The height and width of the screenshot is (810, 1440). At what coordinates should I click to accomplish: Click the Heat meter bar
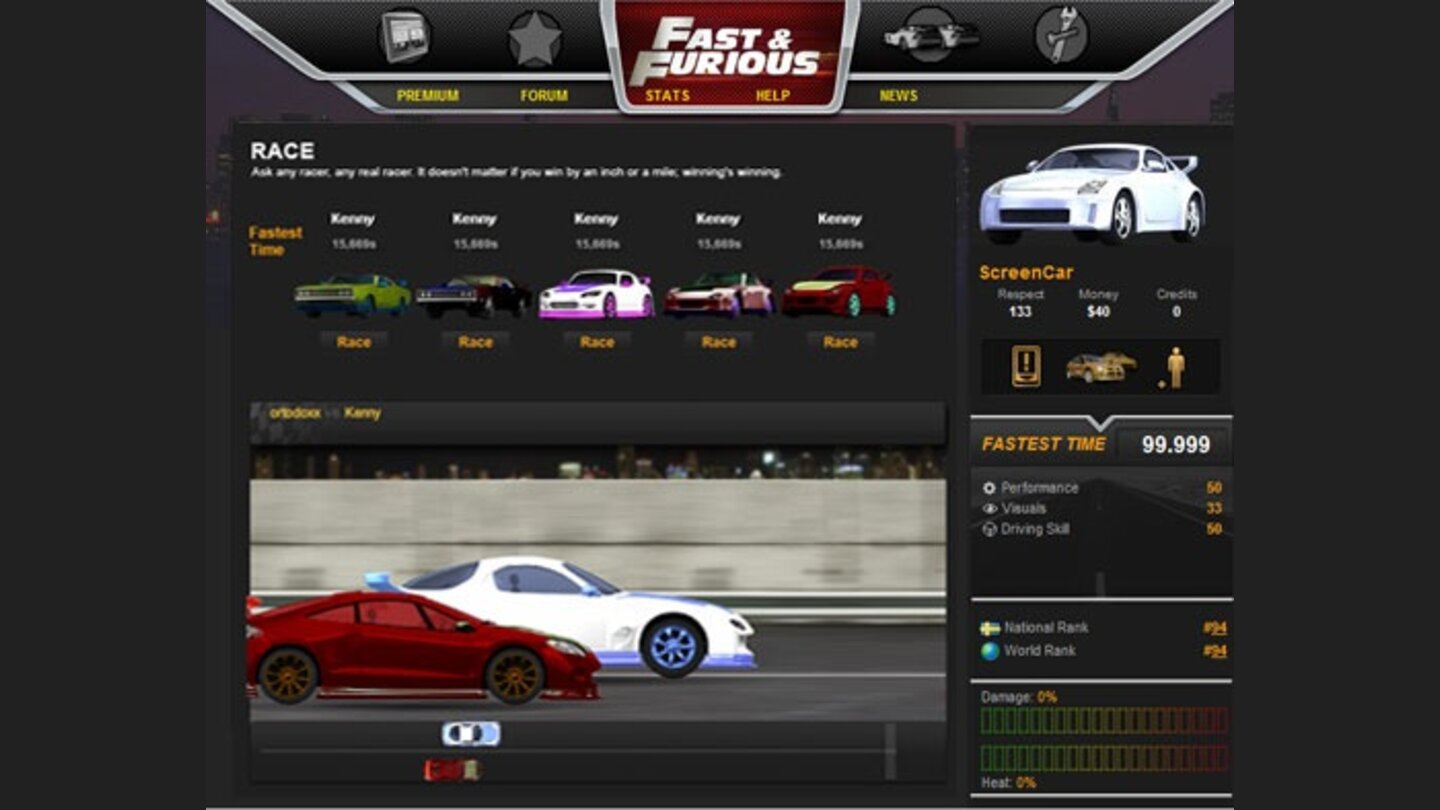(1103, 758)
